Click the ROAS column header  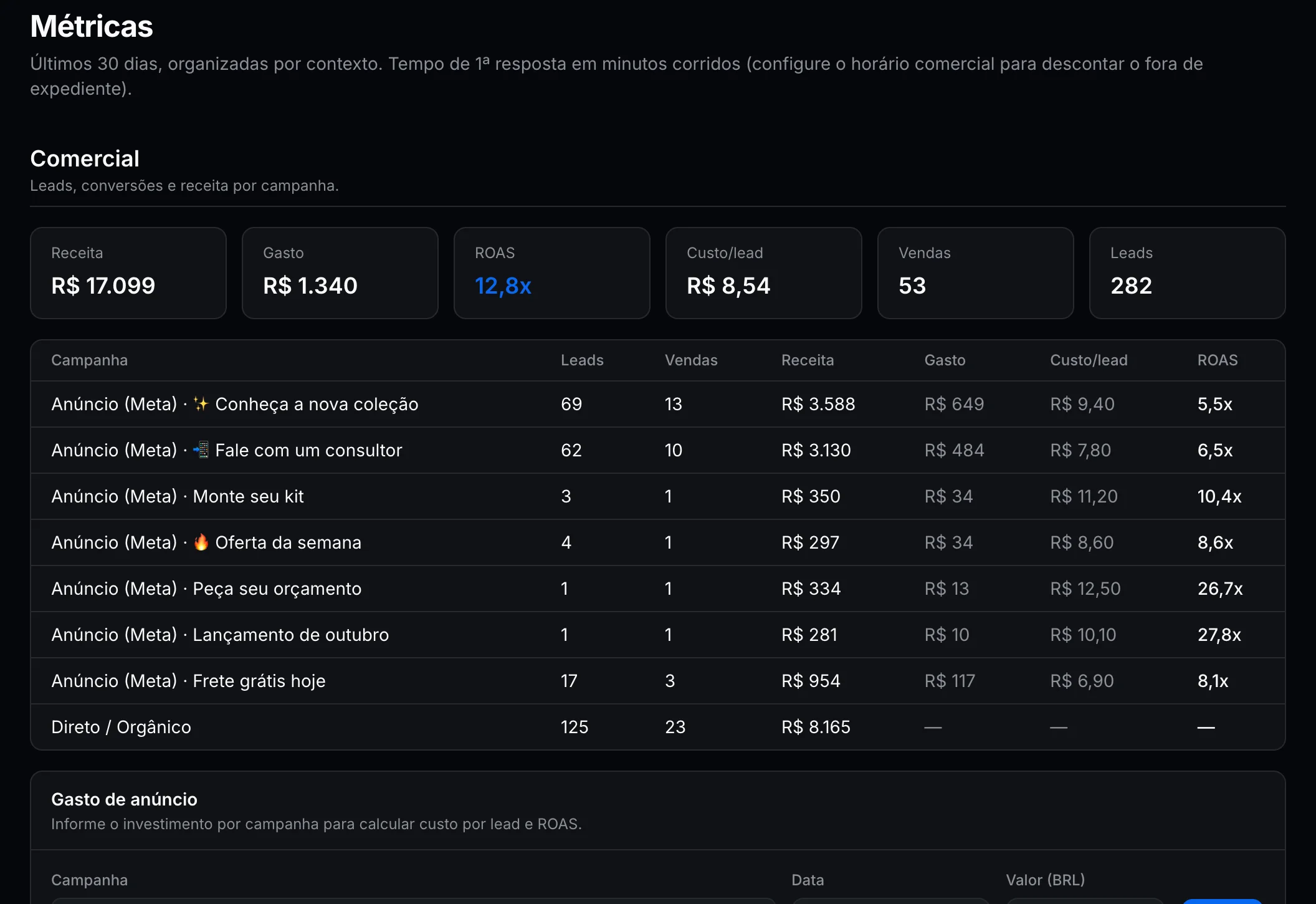click(x=1218, y=360)
